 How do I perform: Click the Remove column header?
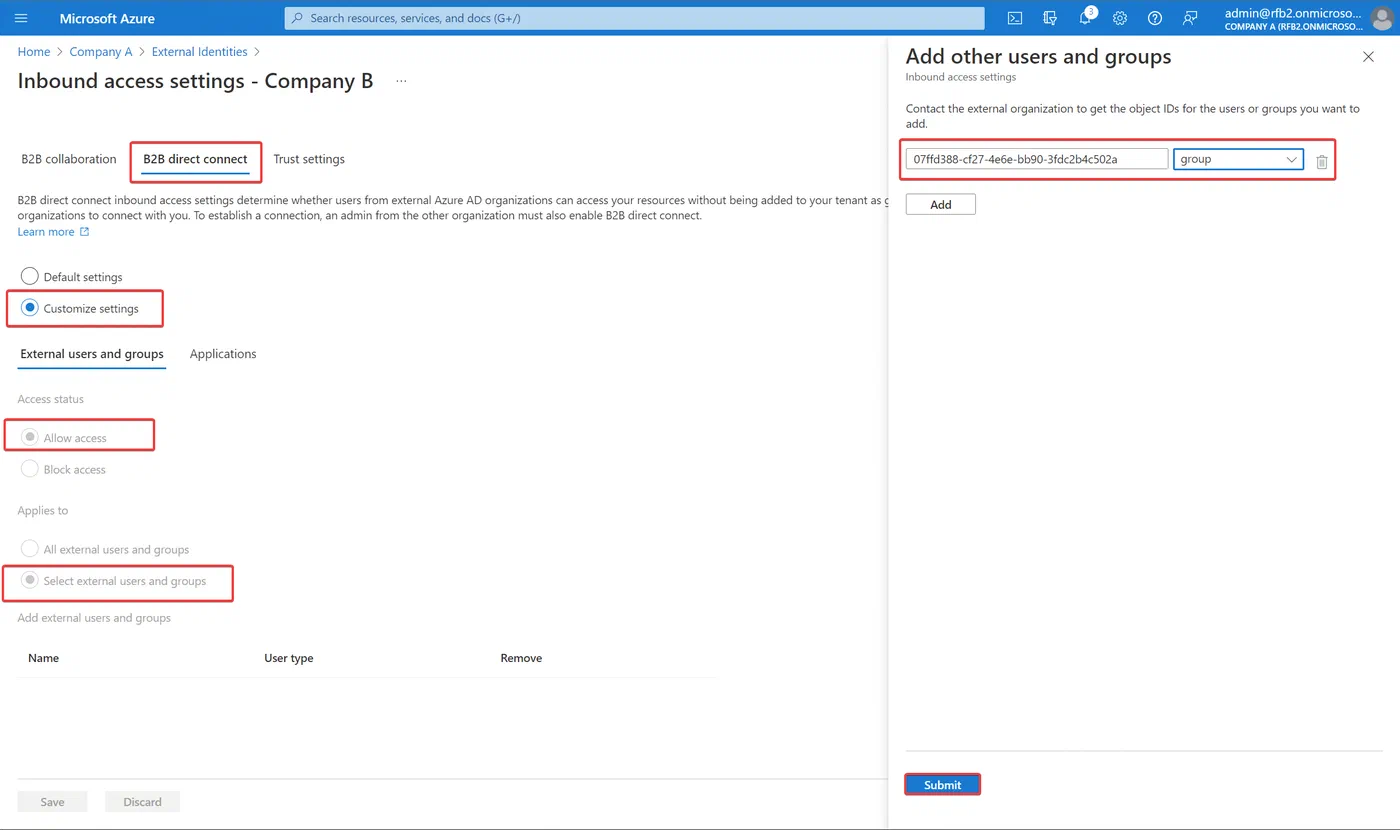click(x=521, y=658)
